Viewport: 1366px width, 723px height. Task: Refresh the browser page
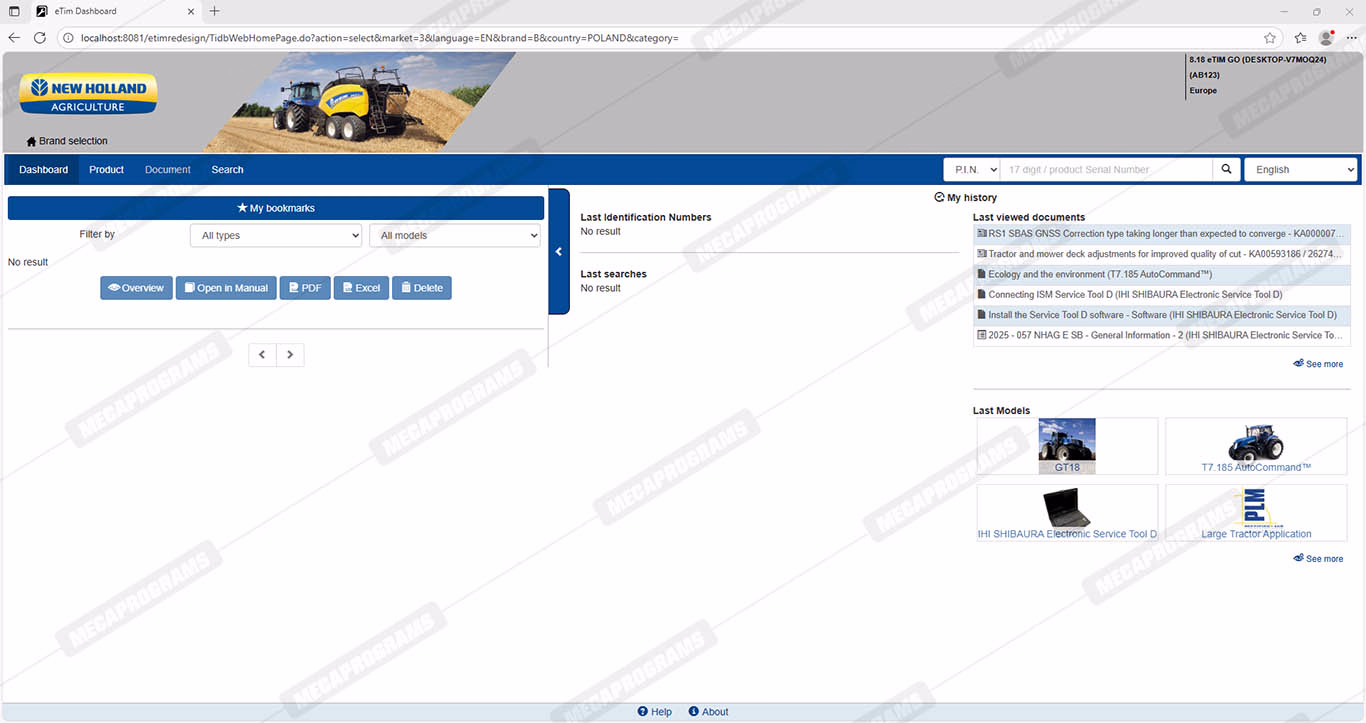(40, 38)
